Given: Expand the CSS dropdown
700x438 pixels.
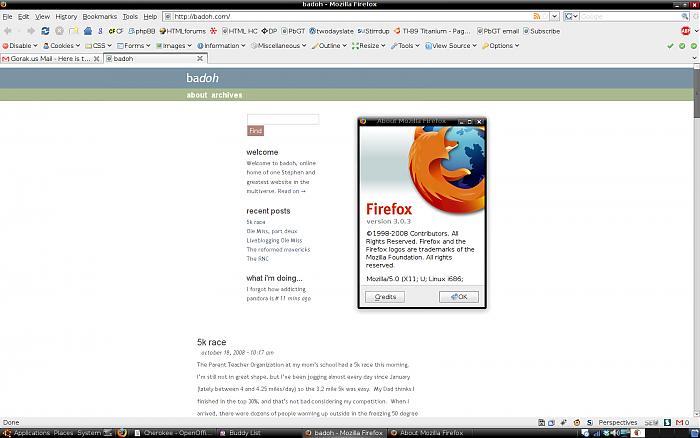Looking at the screenshot, I should click(98, 46).
